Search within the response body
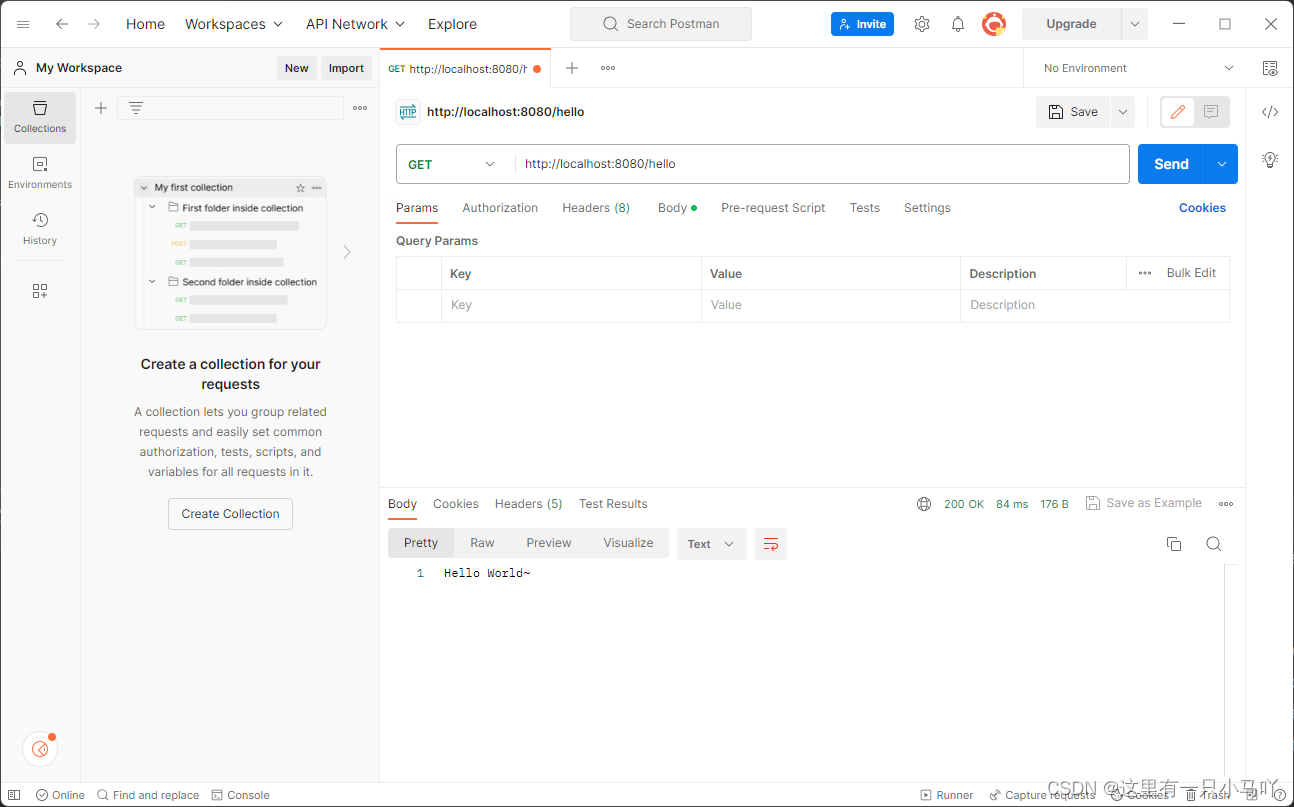 pyautogui.click(x=1214, y=544)
